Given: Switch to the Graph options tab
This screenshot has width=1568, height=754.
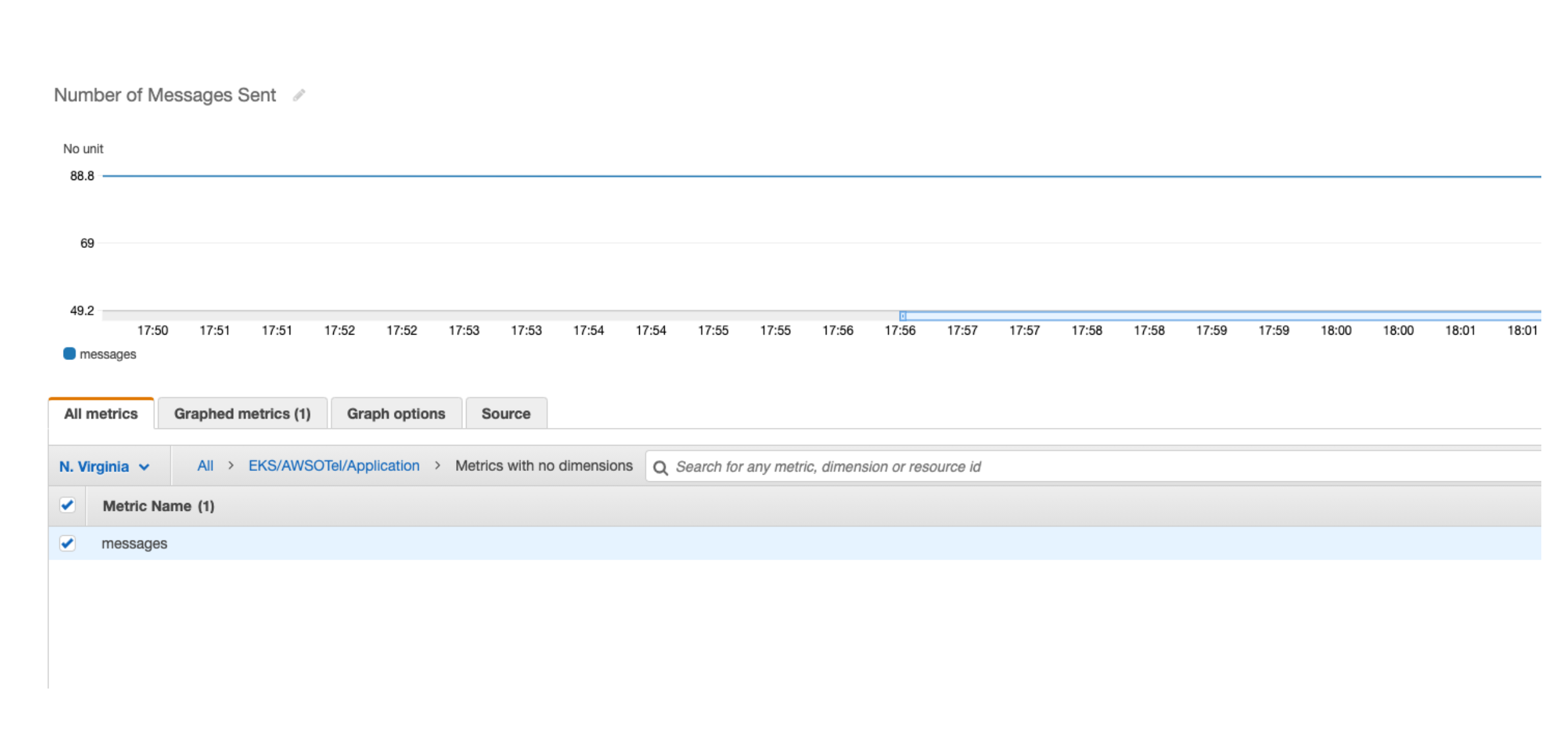Looking at the screenshot, I should [396, 413].
